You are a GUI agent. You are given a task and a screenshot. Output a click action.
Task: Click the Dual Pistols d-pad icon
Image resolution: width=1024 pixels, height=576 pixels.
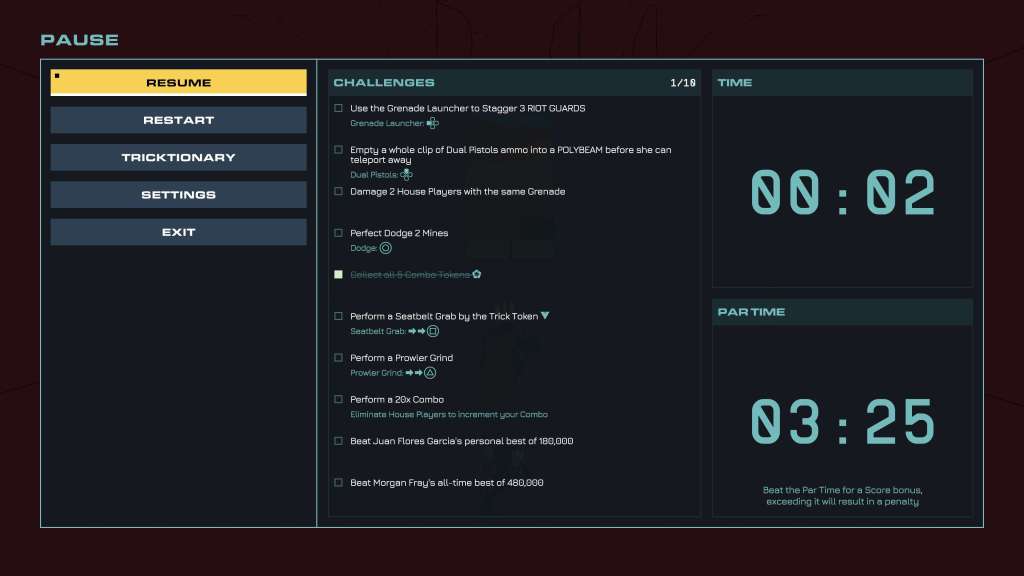point(406,174)
